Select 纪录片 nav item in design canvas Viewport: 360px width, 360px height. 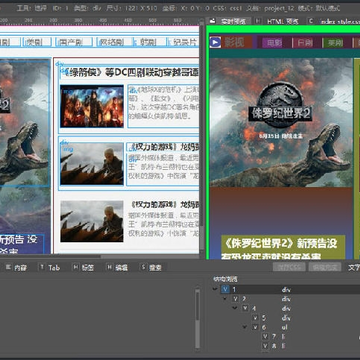[x=184, y=42]
